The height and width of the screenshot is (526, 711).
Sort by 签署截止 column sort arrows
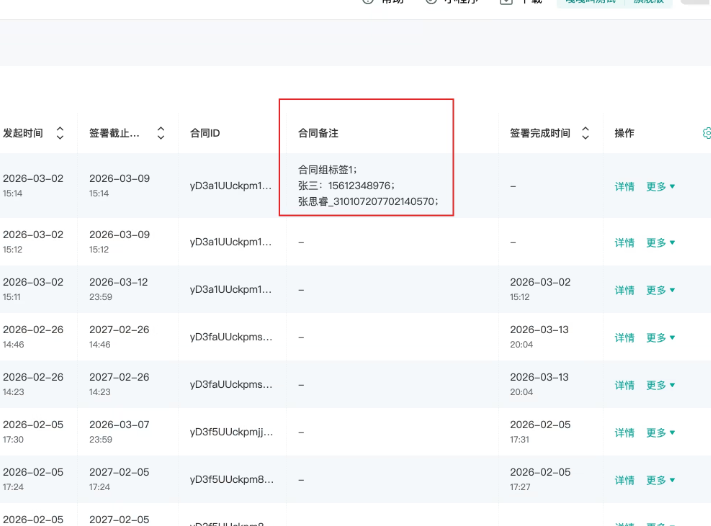click(x=161, y=133)
